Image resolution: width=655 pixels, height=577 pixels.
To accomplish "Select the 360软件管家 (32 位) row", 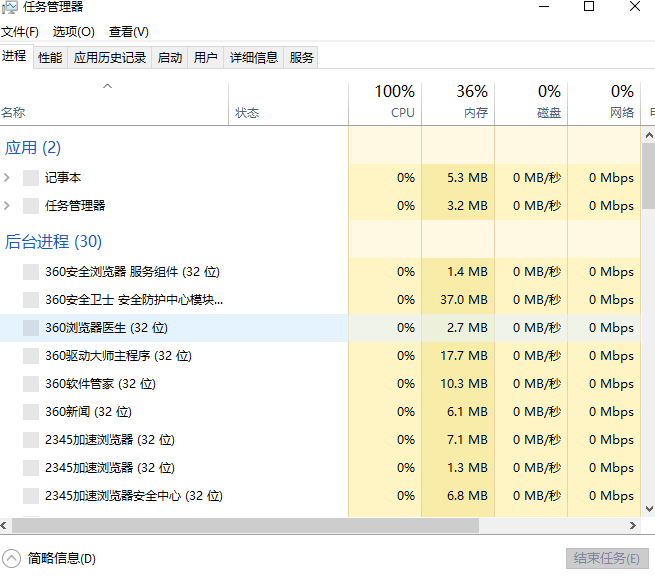I will pos(320,384).
